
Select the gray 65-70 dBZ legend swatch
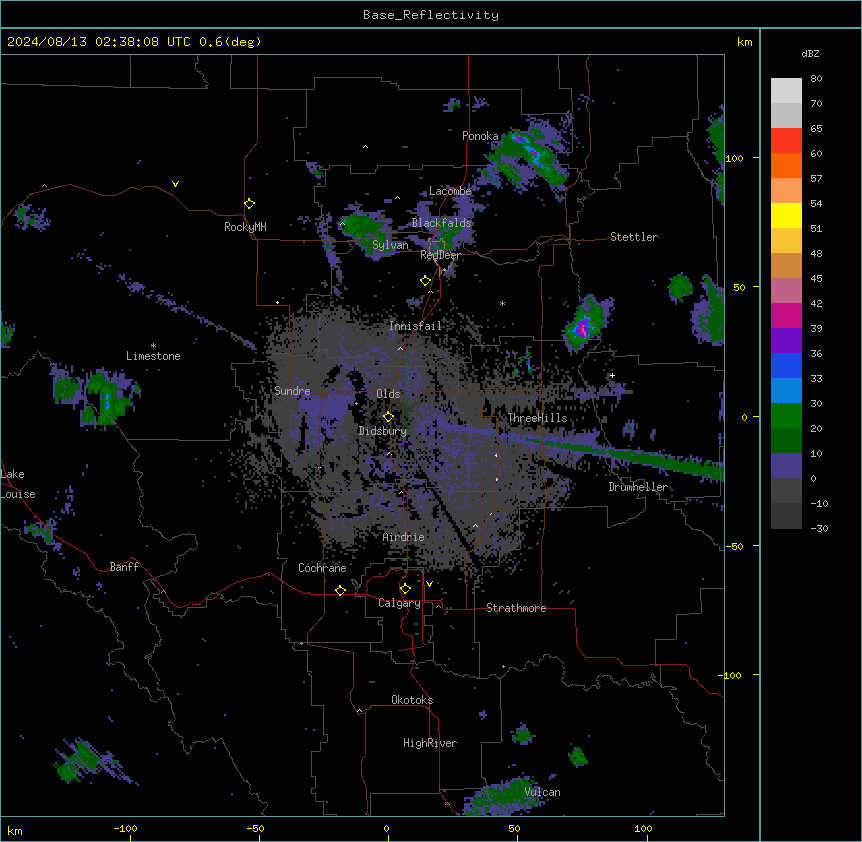(786, 115)
